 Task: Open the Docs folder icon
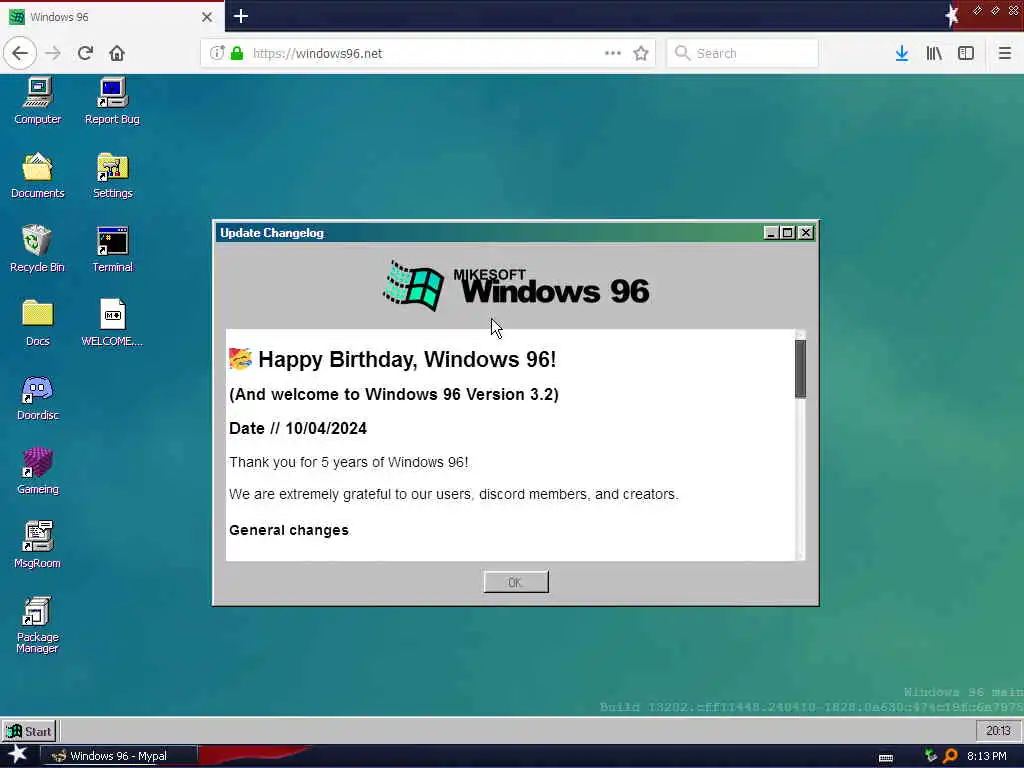pos(37,323)
